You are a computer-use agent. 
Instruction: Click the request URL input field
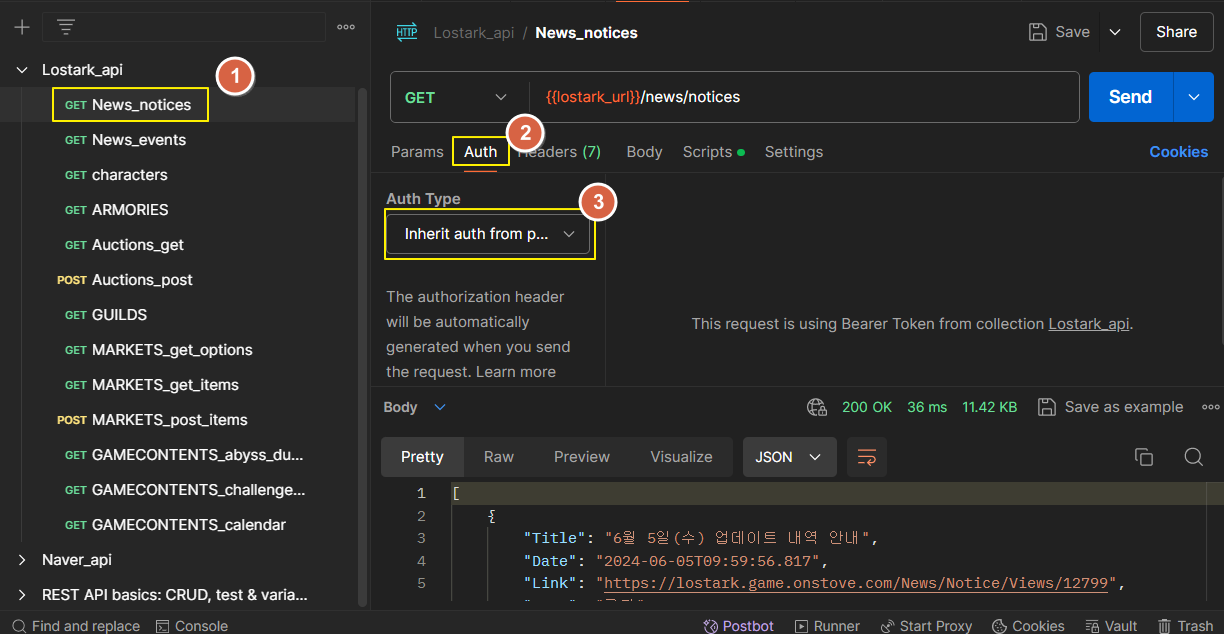point(805,97)
